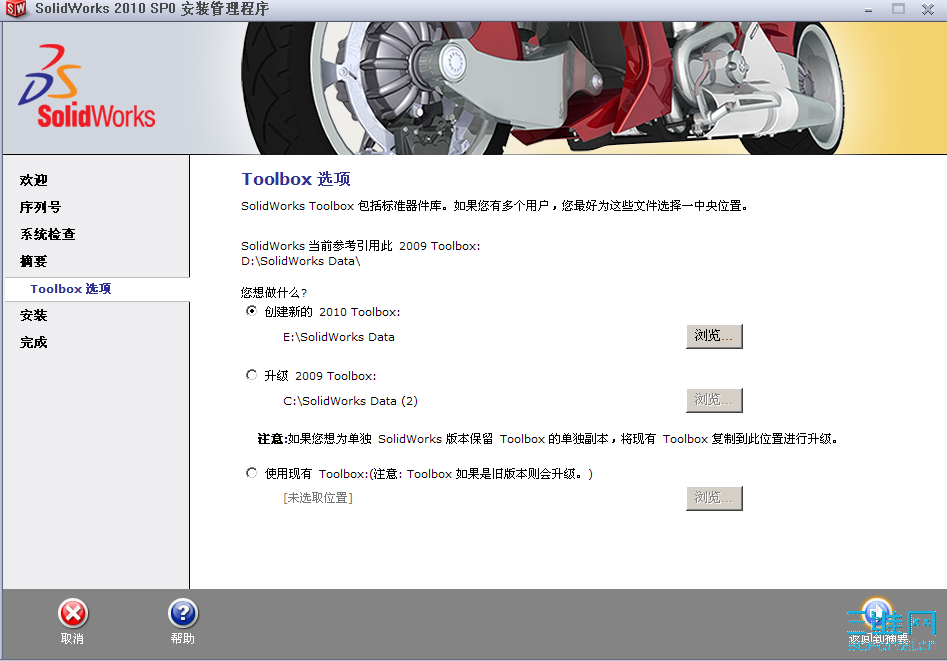Open 系统检查 step in sidebar
Image resolution: width=947 pixels, height=661 pixels.
(x=48, y=234)
